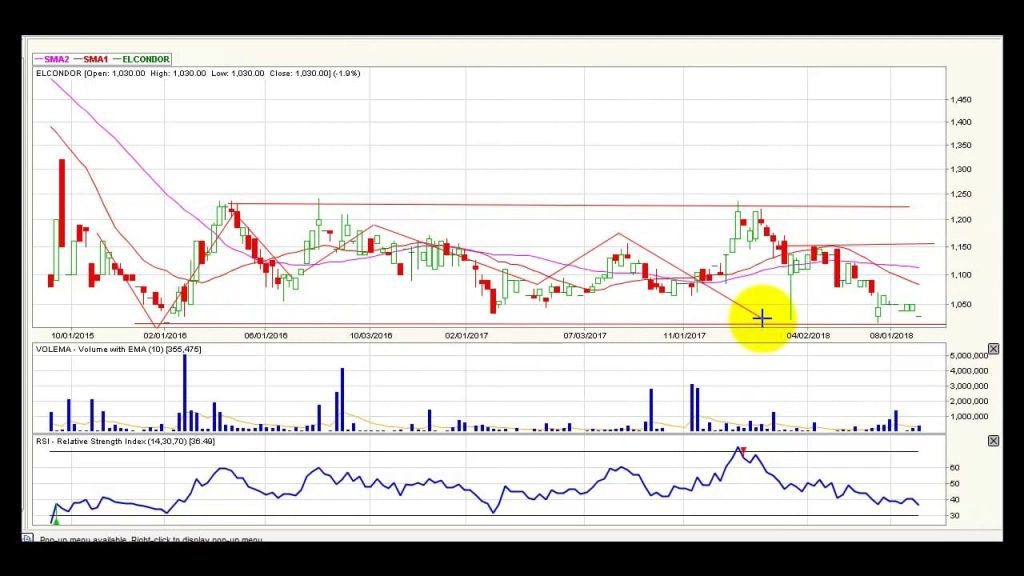Image resolution: width=1024 pixels, height=576 pixels.
Task: Click the red overbought marker on RSI peak
Action: 743,451
